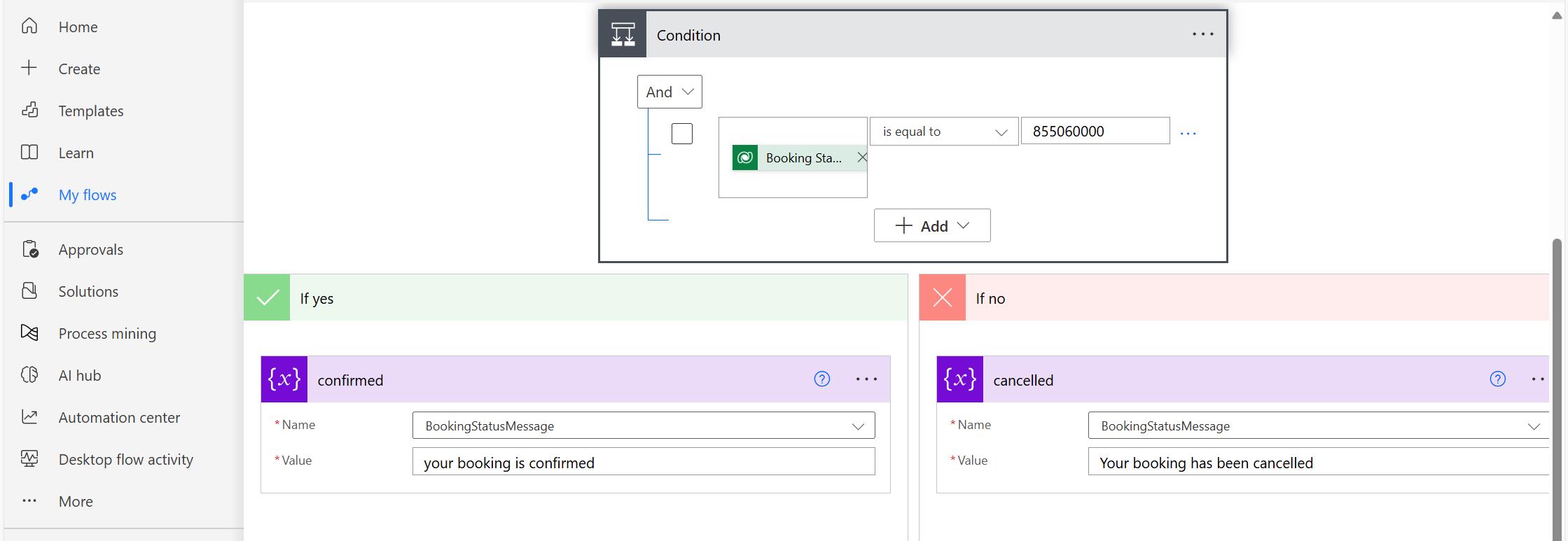Screen dimensions: 1568x541
Task: Open More in the sidebar
Action: 76,501
